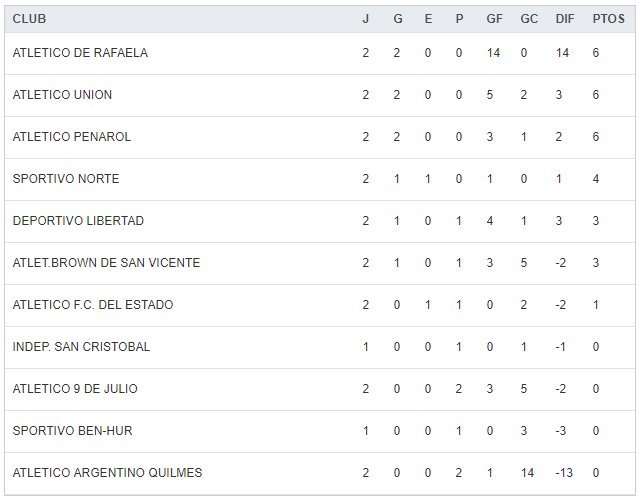Click the E column header

point(428,19)
